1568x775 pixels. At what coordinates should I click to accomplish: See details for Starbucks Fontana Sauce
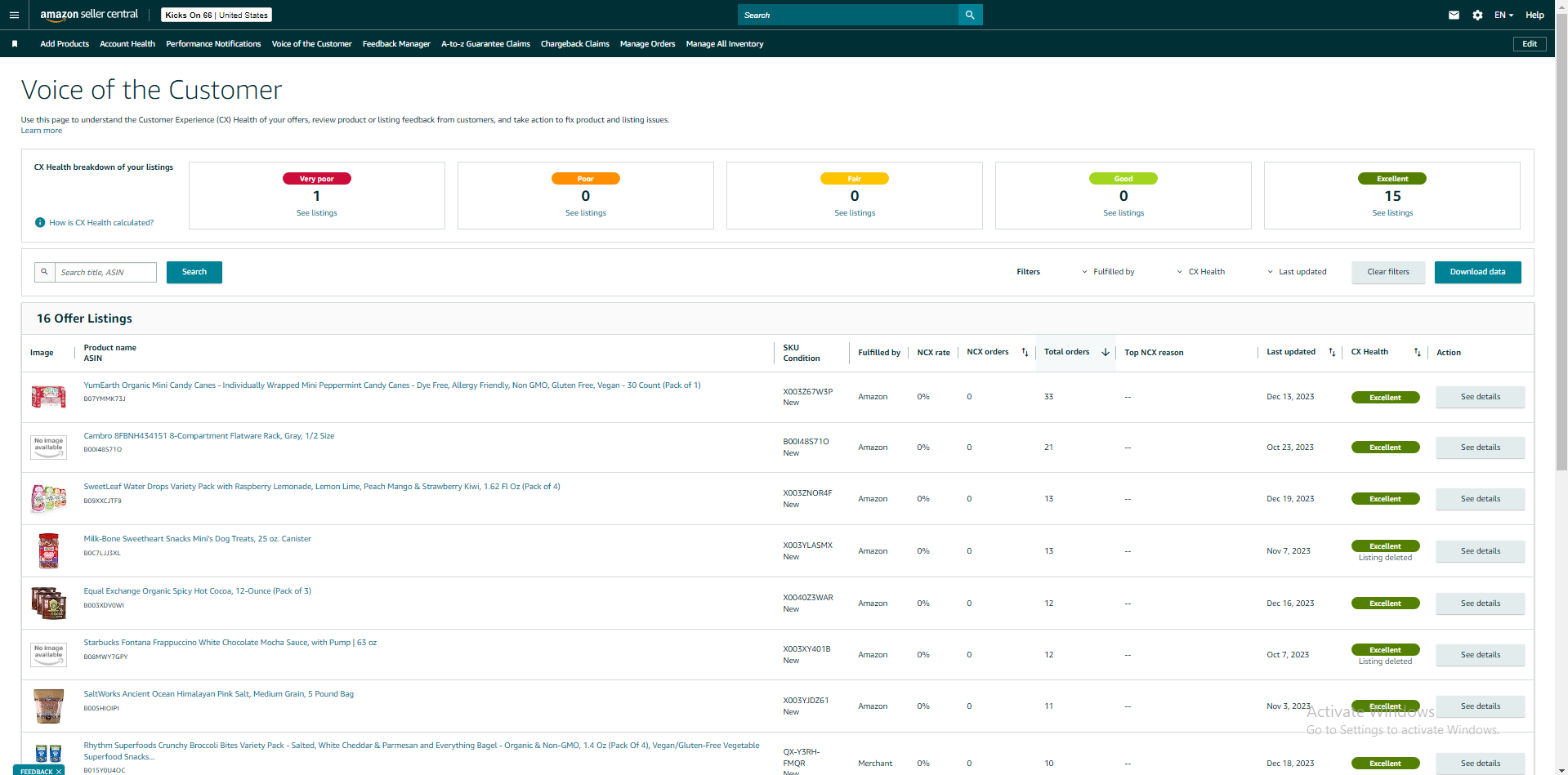[1481, 655]
